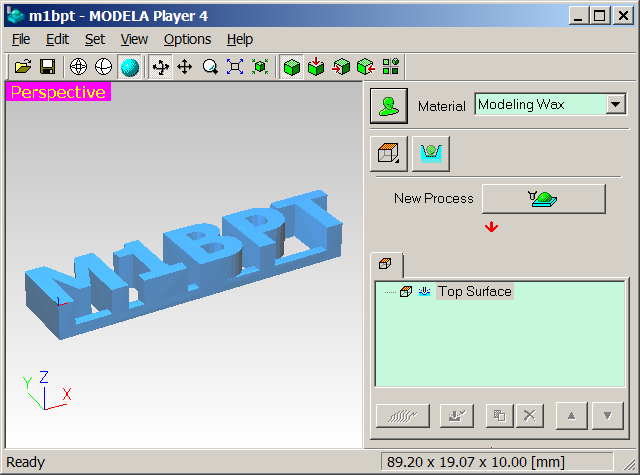Image resolution: width=640 pixels, height=475 pixels.
Task: Click the New Process button
Action: (x=544, y=199)
